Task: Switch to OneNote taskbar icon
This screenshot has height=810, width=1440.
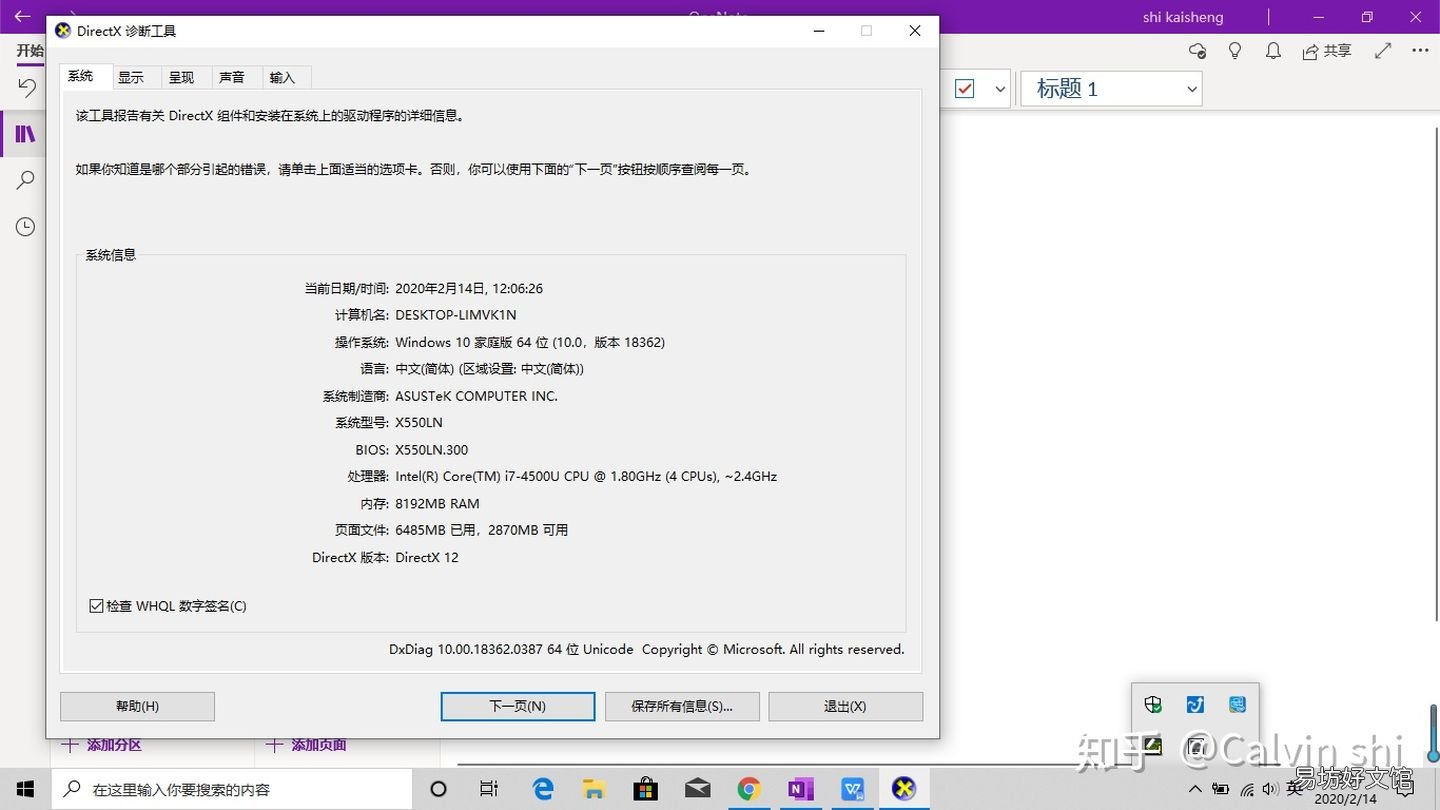Action: 801,789
